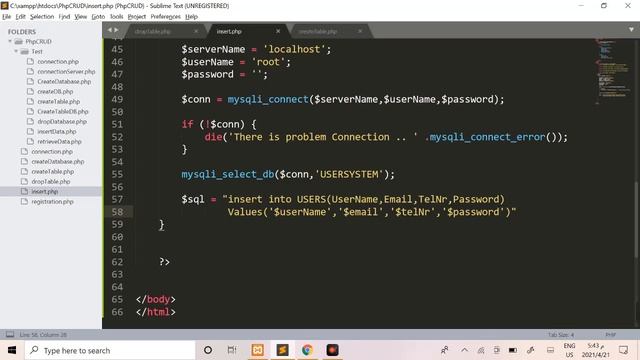Open insertData.php in the sidebar

57,131
